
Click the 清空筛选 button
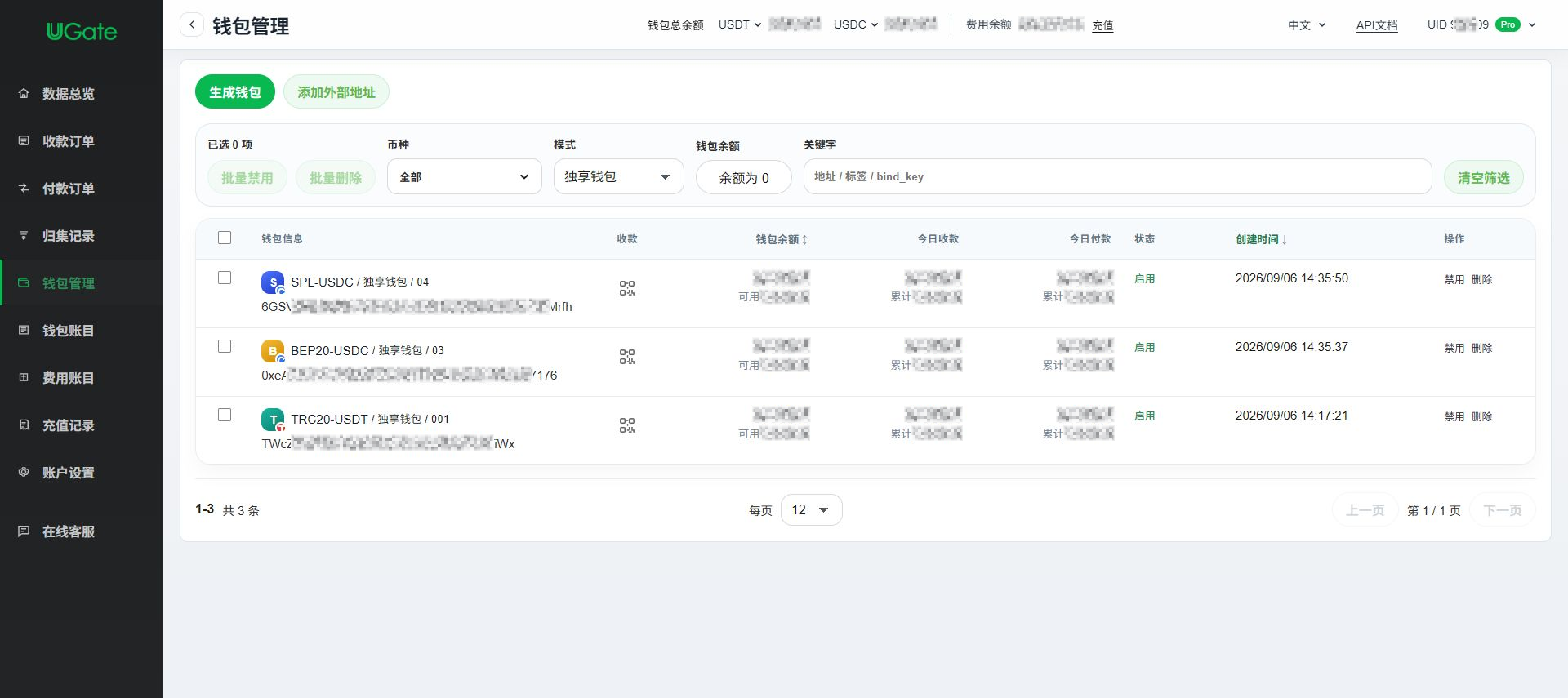1484,177
